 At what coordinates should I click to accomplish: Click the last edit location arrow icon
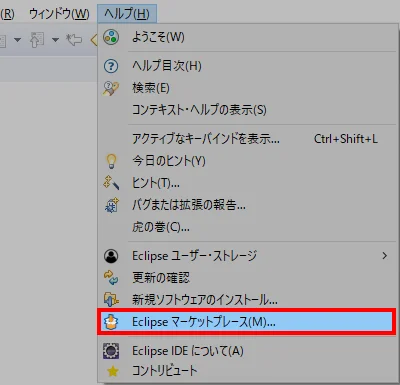(74, 40)
